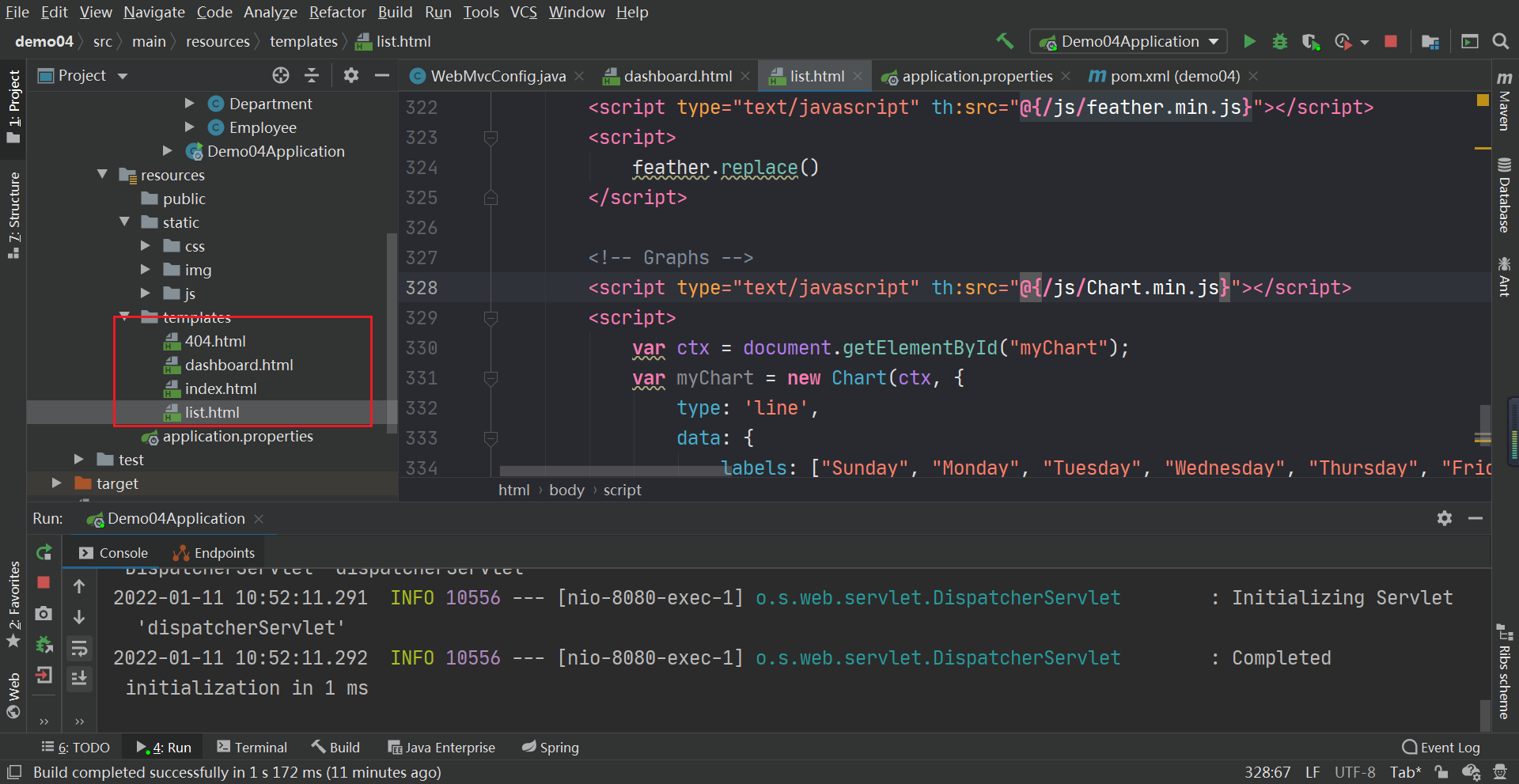Viewport: 1519px width, 784px height.
Task: Click the body breadcrumb under the editor
Action: (566, 490)
